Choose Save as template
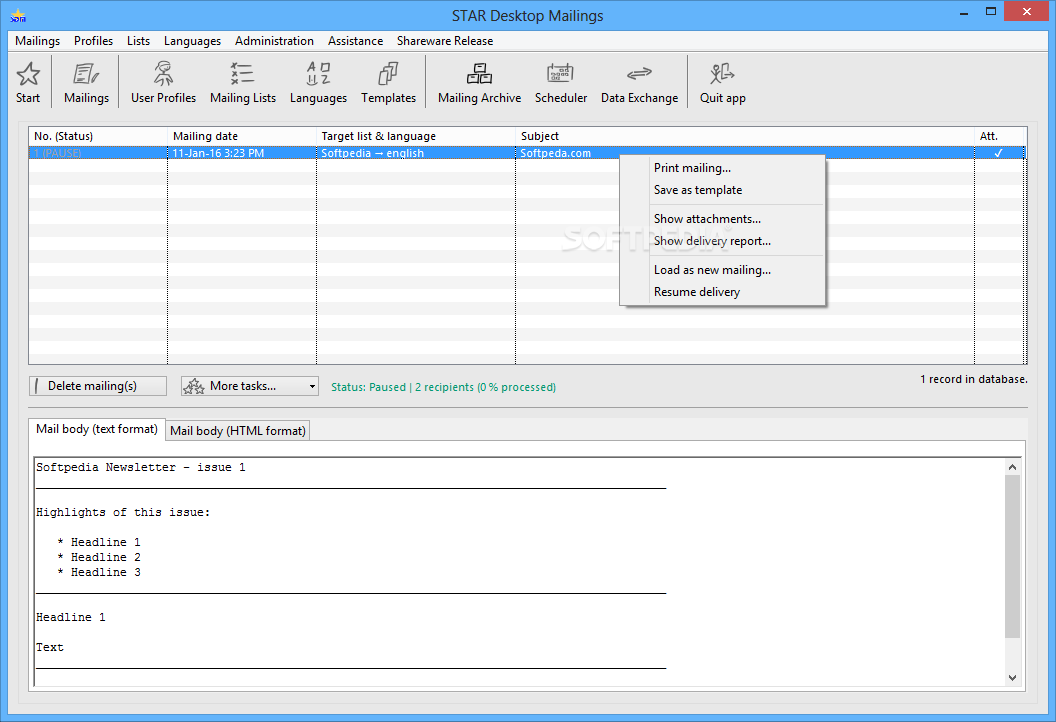 [x=723, y=191]
